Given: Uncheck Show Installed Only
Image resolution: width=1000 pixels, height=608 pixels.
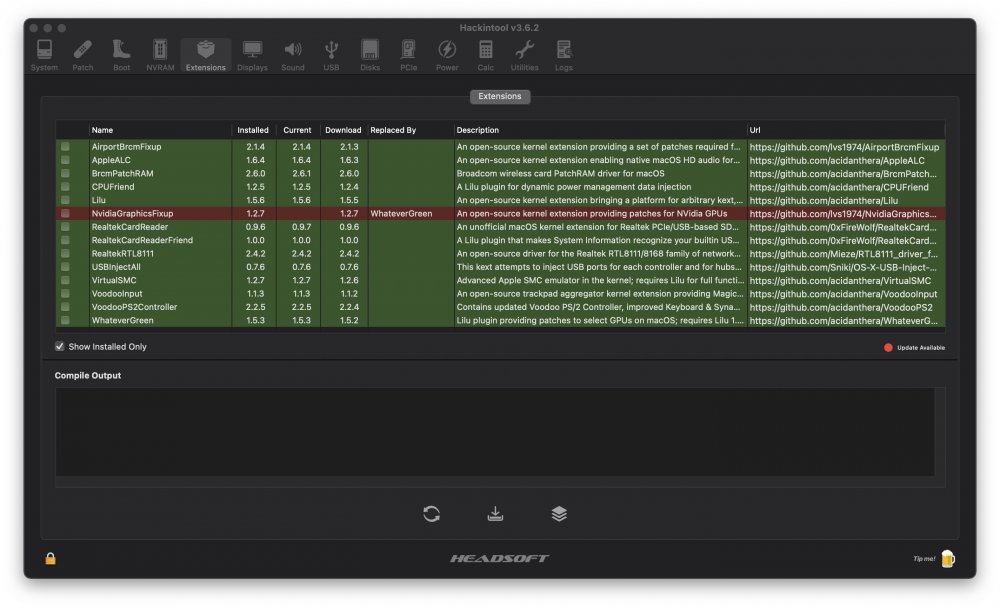Looking at the screenshot, I should (59, 346).
